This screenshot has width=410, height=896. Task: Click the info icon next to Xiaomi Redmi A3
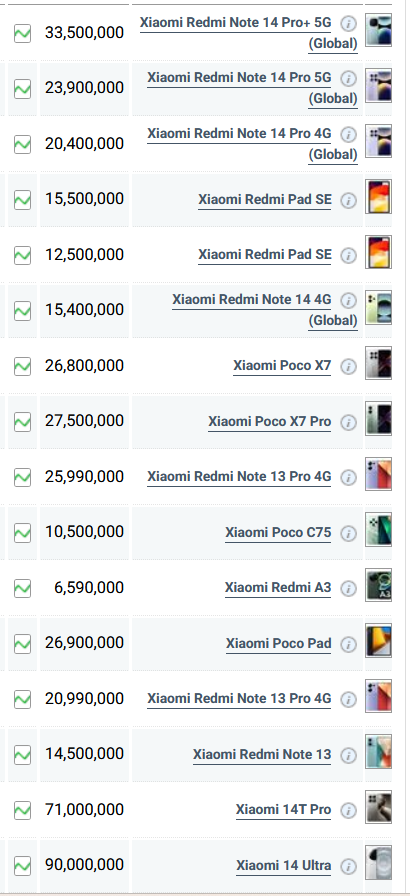[348, 589]
